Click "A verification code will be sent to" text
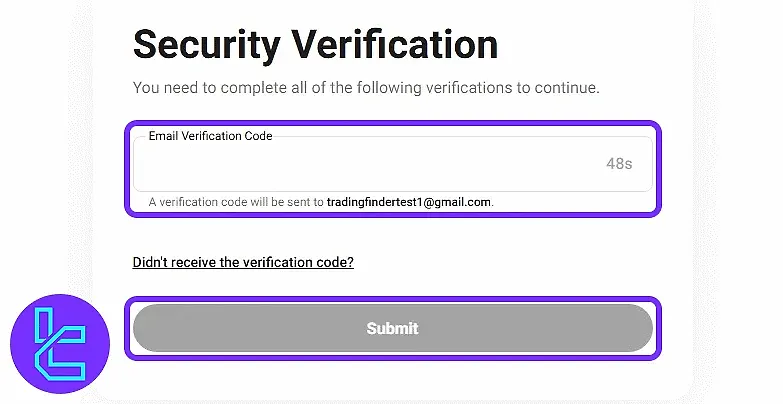 [236, 202]
